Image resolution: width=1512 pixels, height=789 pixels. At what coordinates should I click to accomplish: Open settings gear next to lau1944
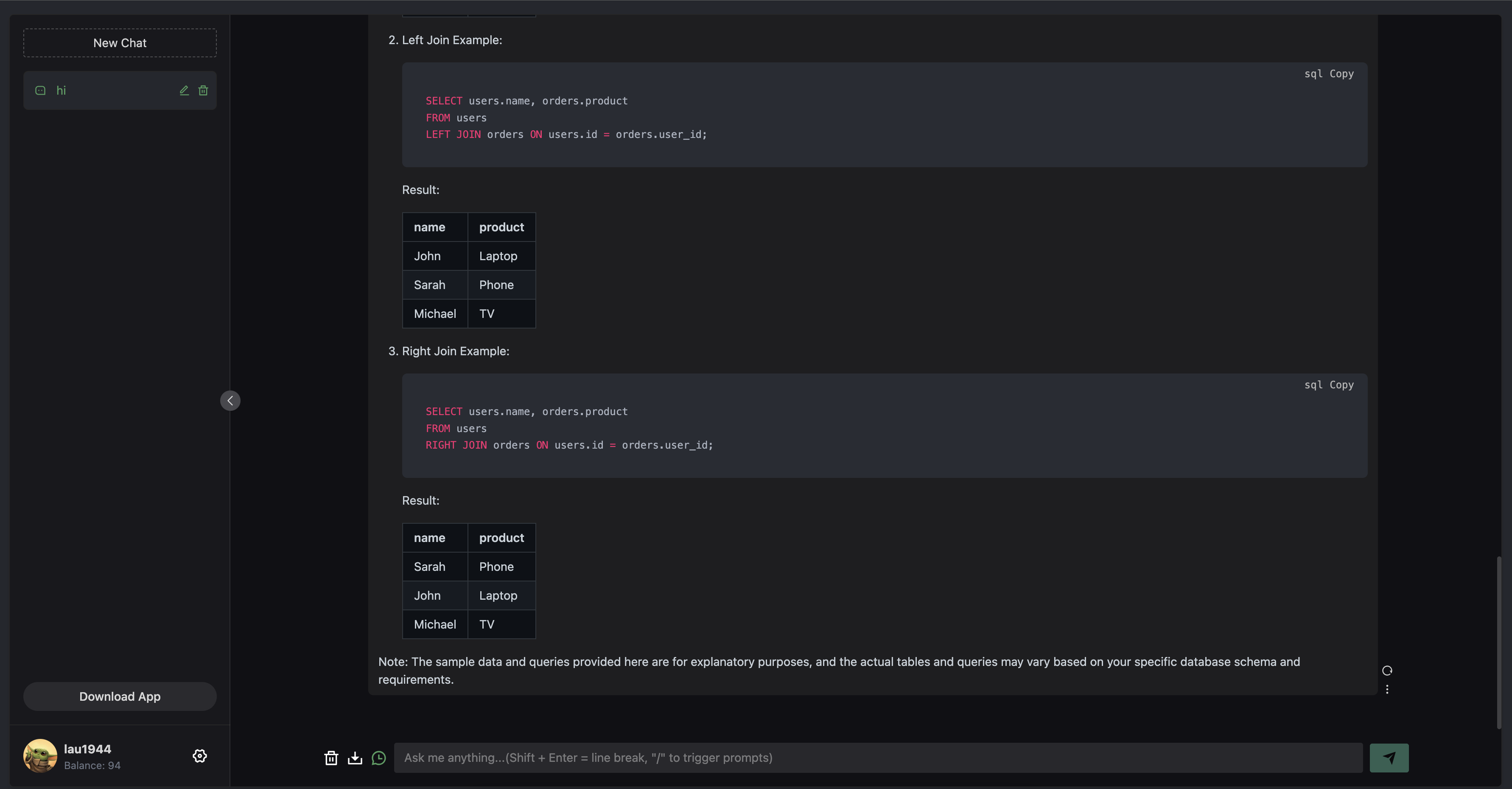[x=199, y=756]
